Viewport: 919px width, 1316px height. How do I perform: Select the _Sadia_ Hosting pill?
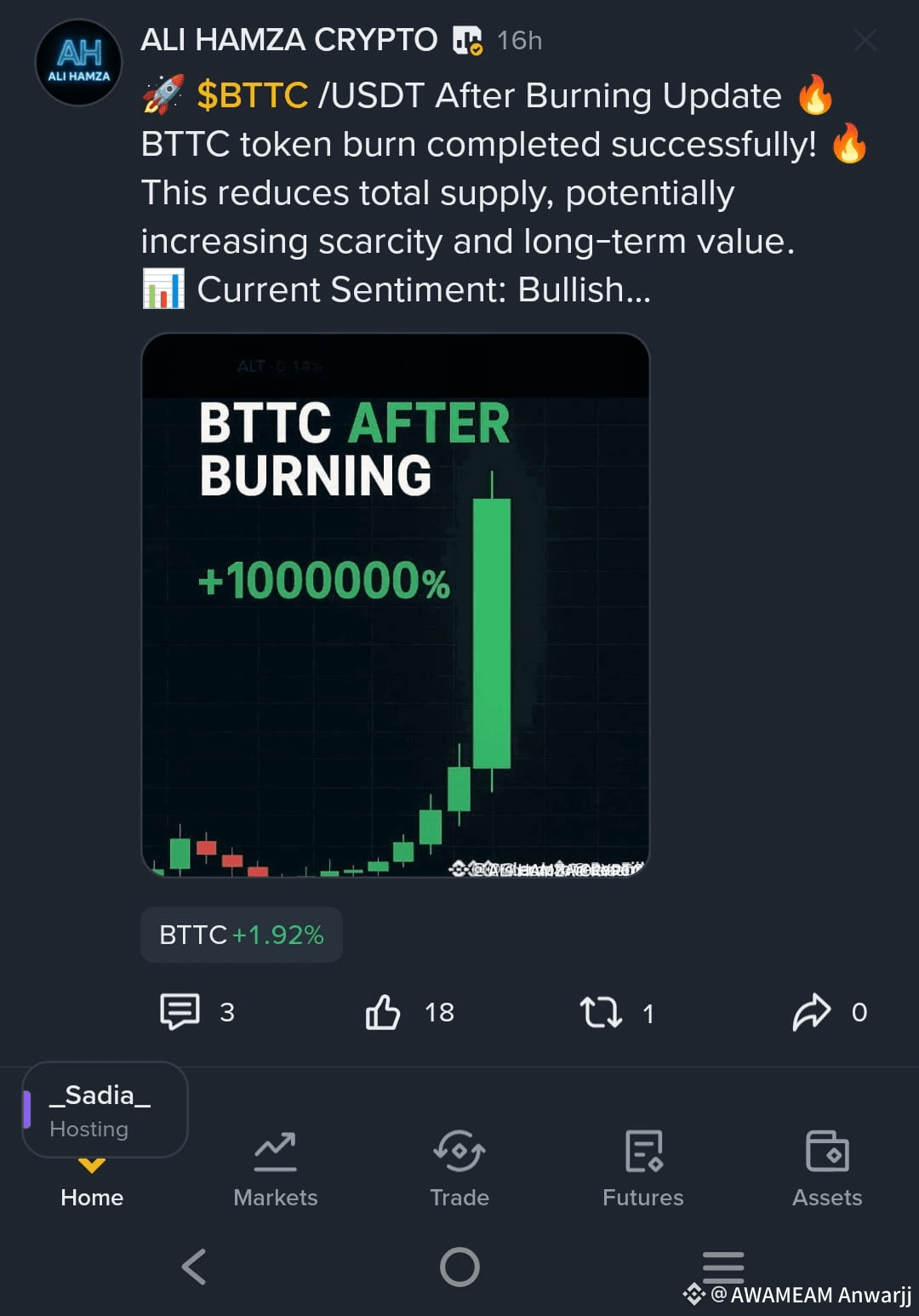[x=104, y=1110]
